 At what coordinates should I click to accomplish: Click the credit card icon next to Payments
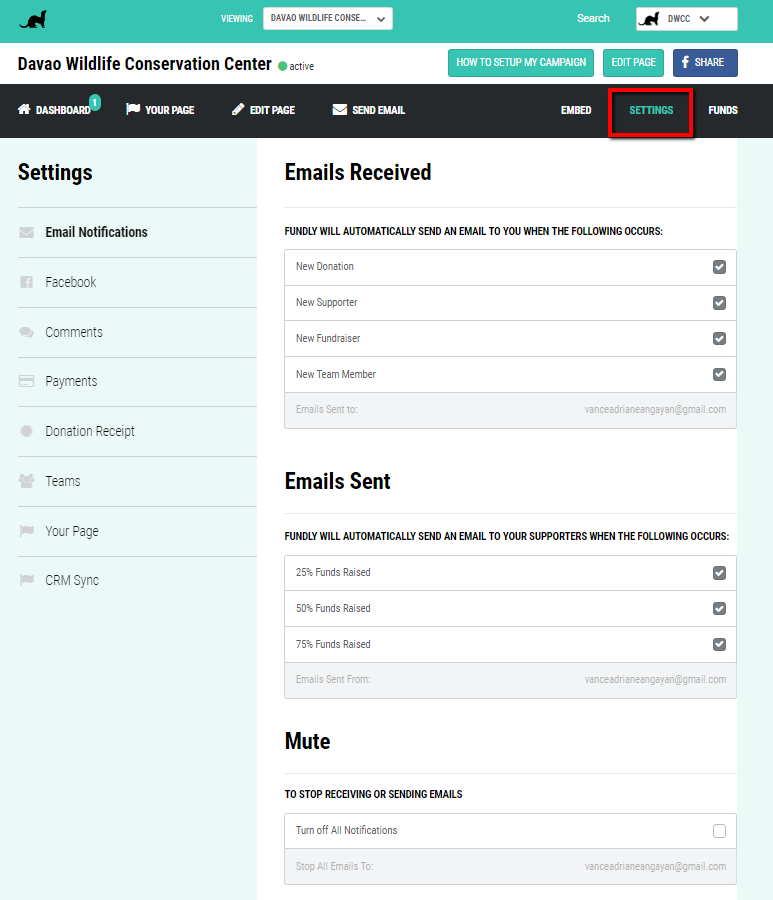(x=26, y=381)
